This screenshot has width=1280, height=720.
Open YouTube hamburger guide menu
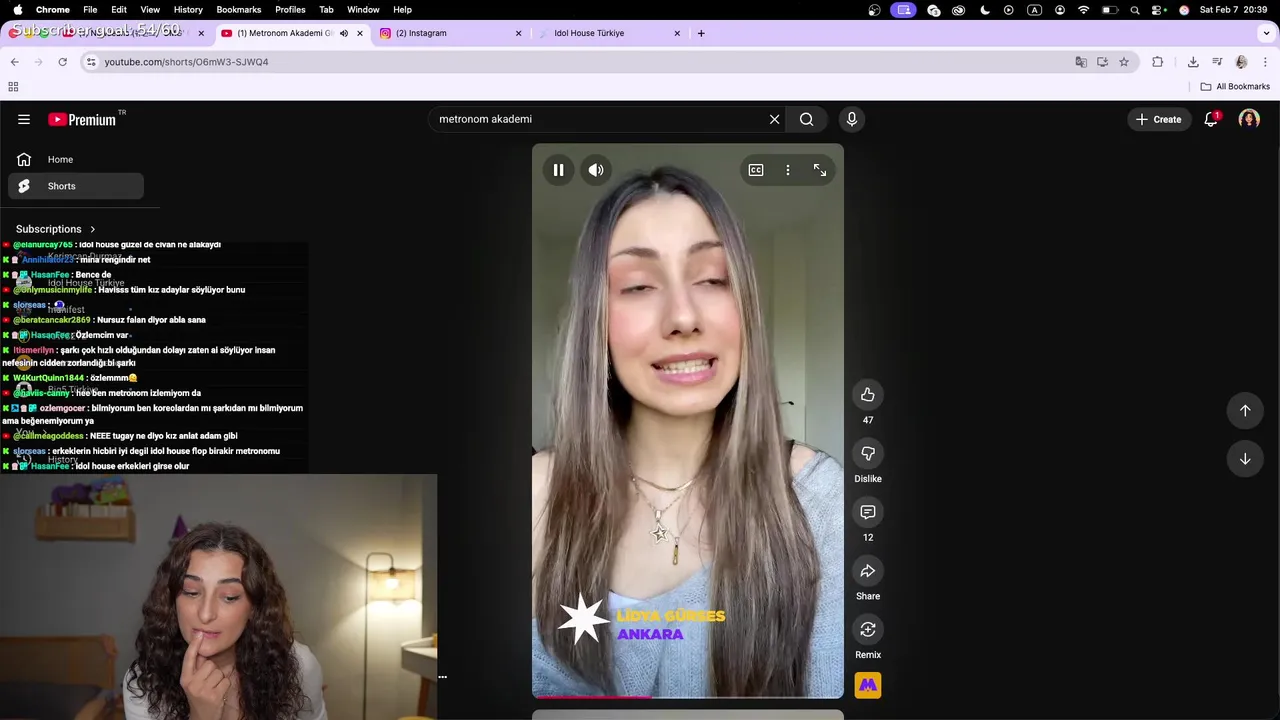[x=24, y=119]
